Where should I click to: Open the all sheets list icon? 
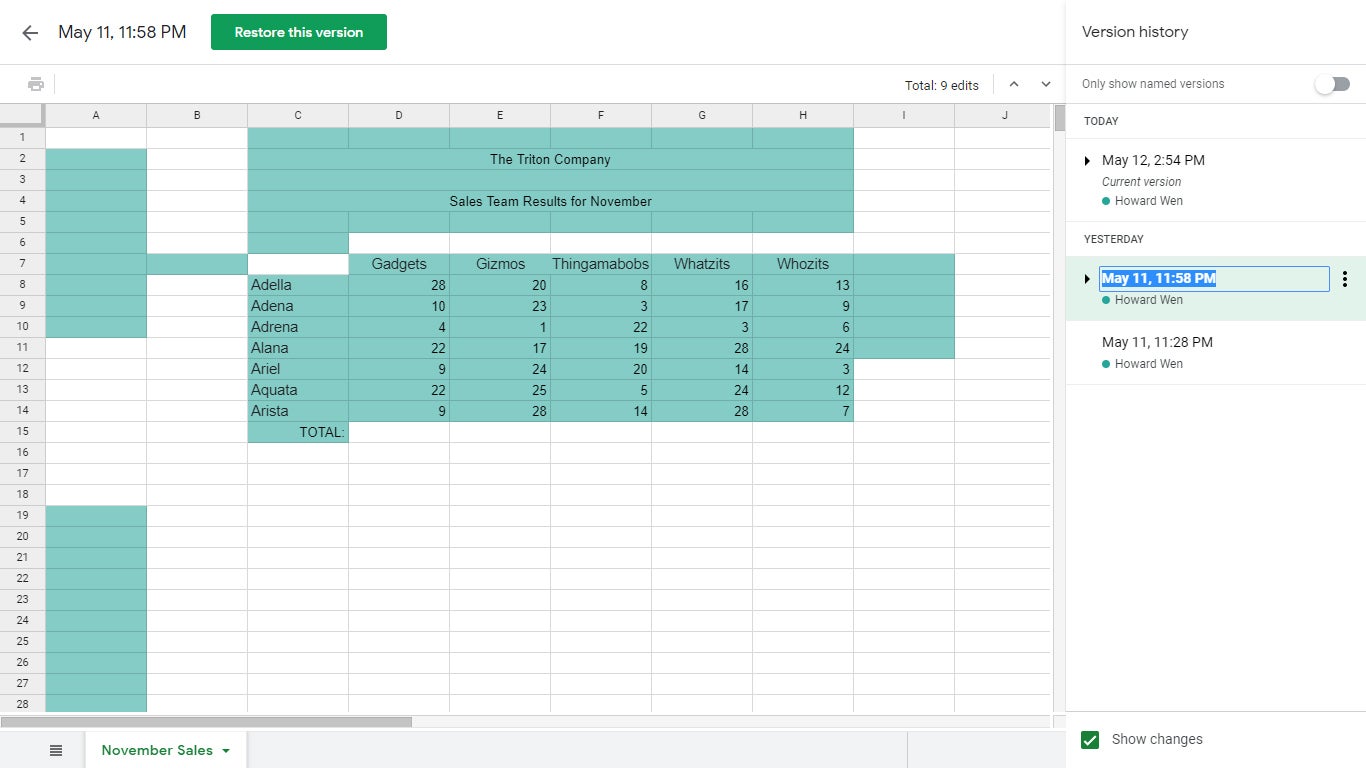(x=56, y=750)
